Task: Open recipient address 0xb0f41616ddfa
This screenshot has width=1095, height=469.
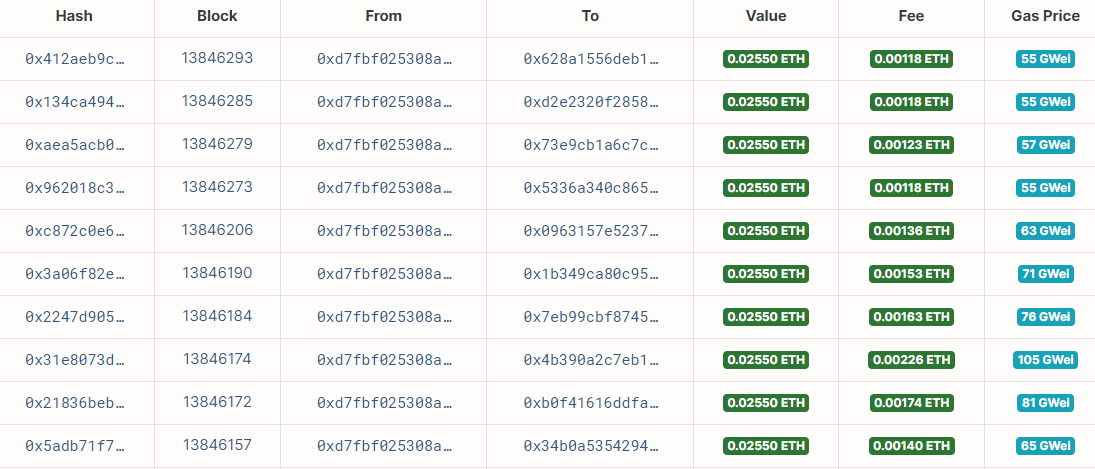Action: (x=591, y=403)
